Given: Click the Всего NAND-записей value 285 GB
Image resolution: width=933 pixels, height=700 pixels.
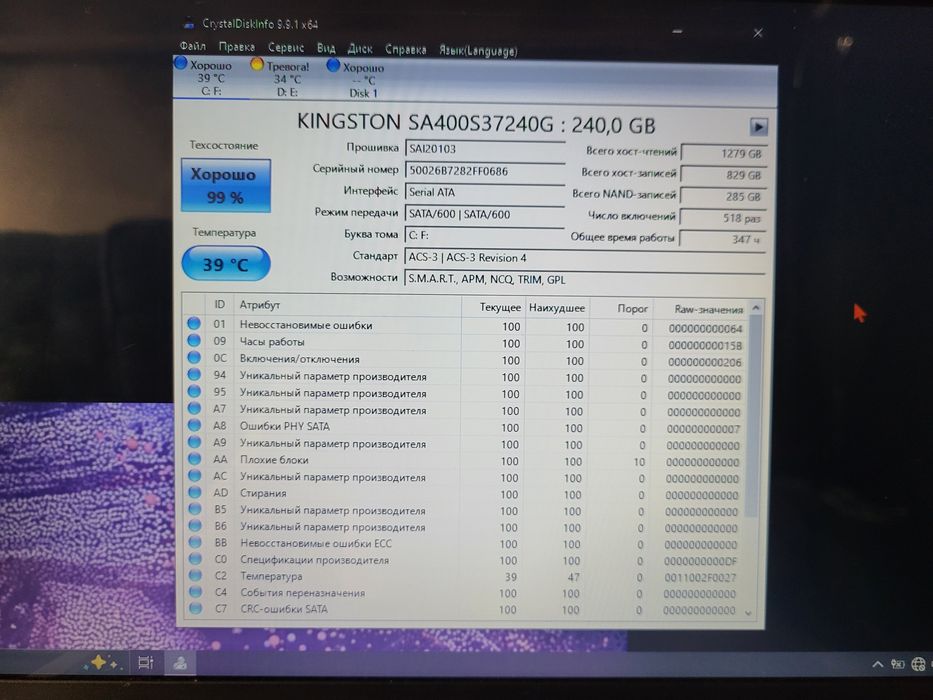Looking at the screenshot, I should click(x=723, y=196).
